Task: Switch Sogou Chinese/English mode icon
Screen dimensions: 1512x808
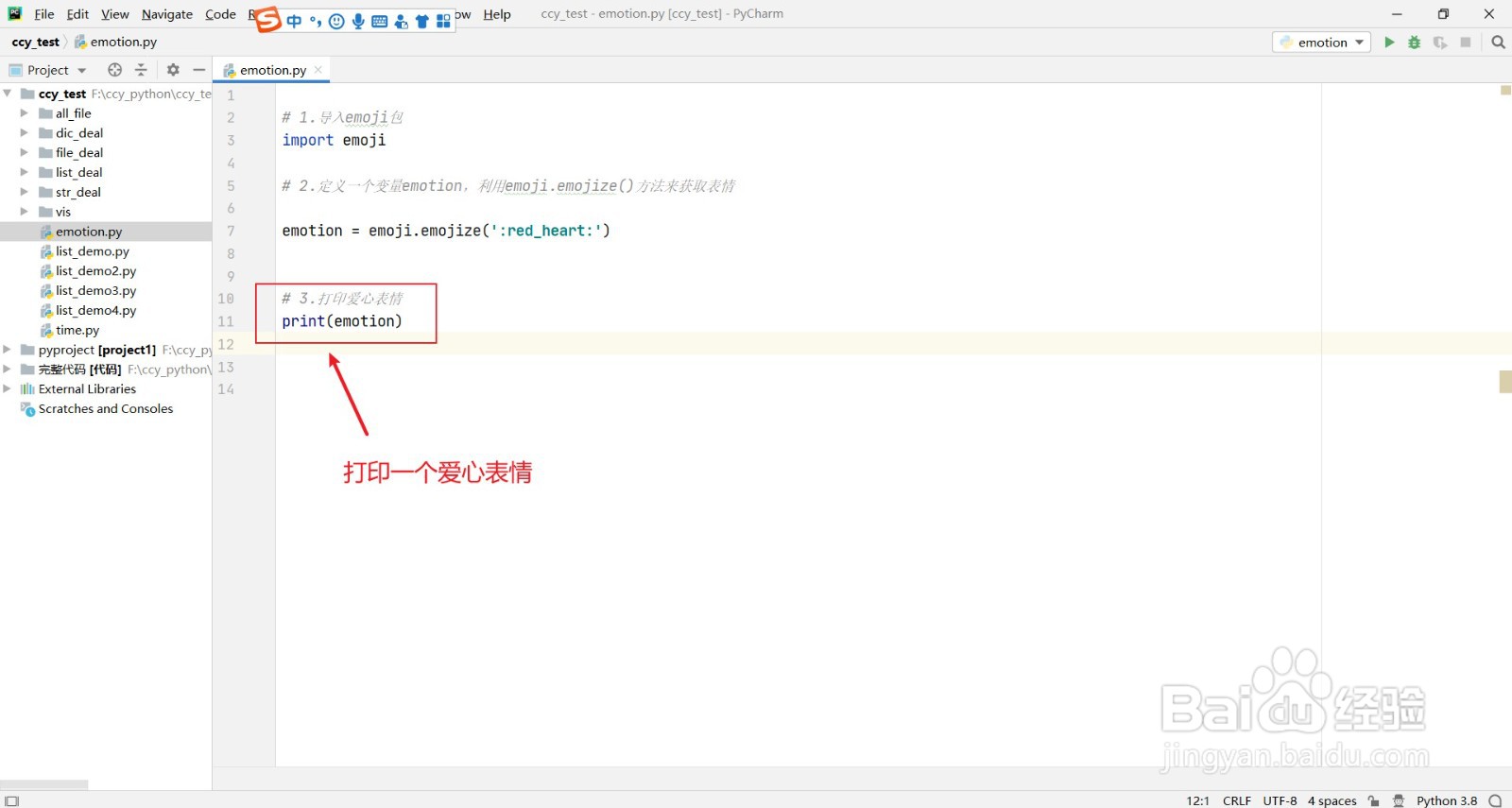Action: tap(294, 21)
